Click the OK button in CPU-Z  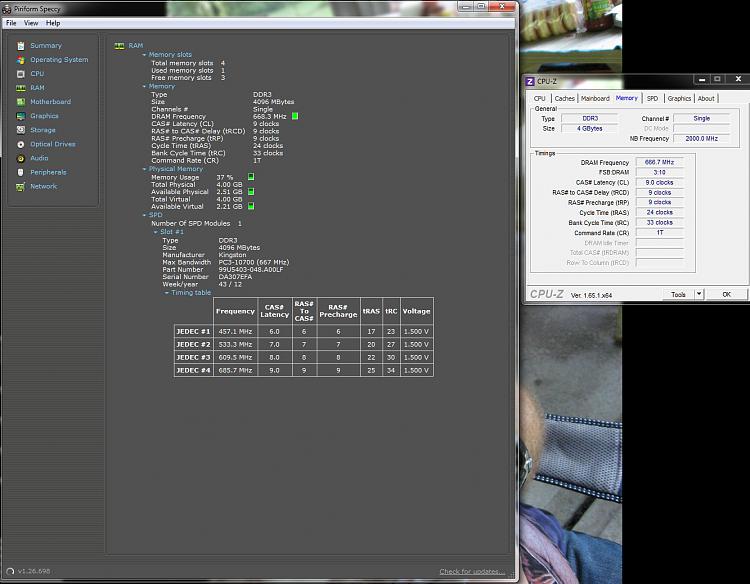tap(727, 295)
